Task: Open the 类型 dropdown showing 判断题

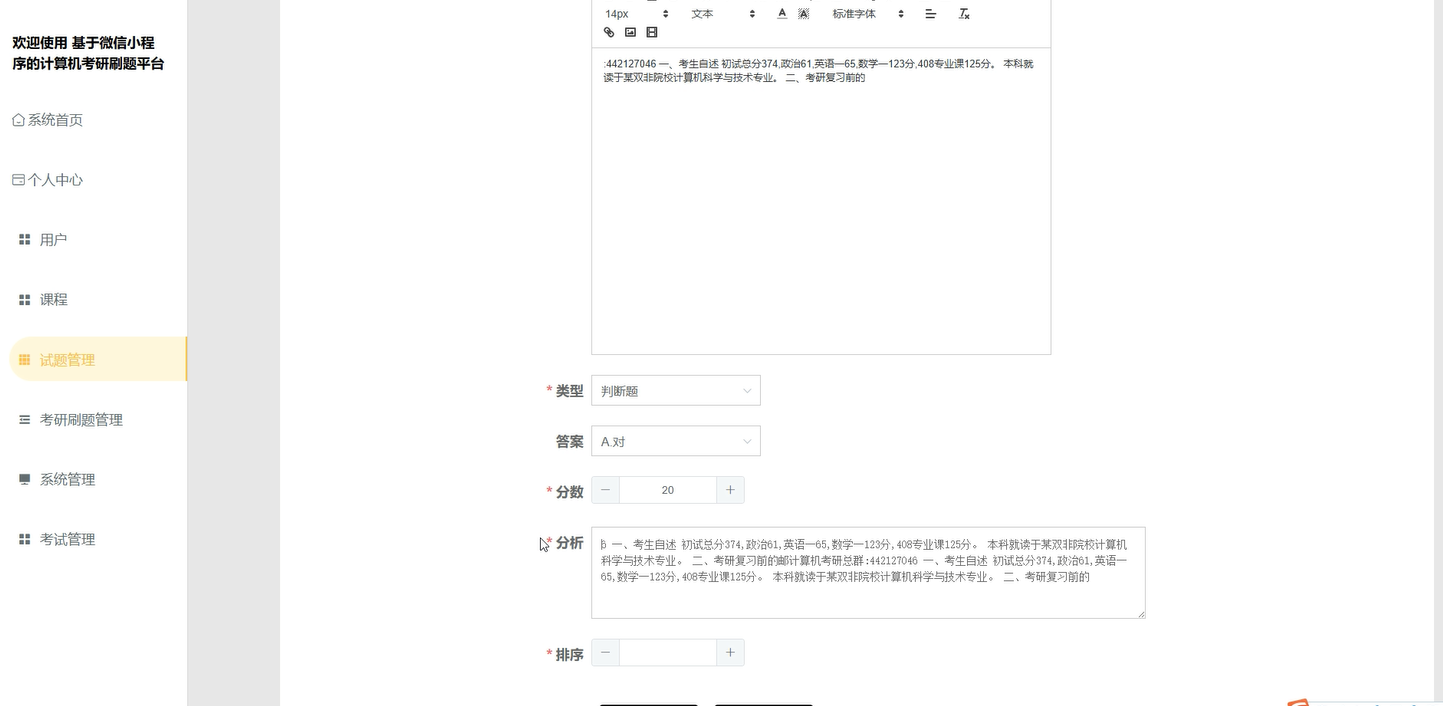Action: [x=675, y=390]
